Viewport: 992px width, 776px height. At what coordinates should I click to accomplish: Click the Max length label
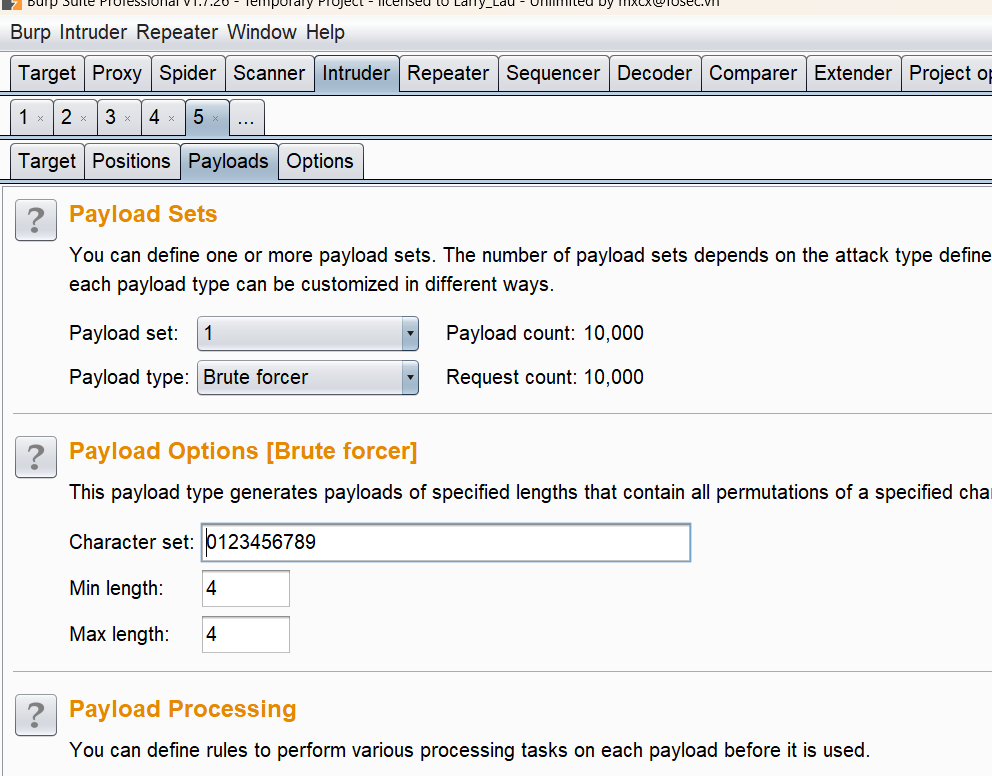[120, 634]
